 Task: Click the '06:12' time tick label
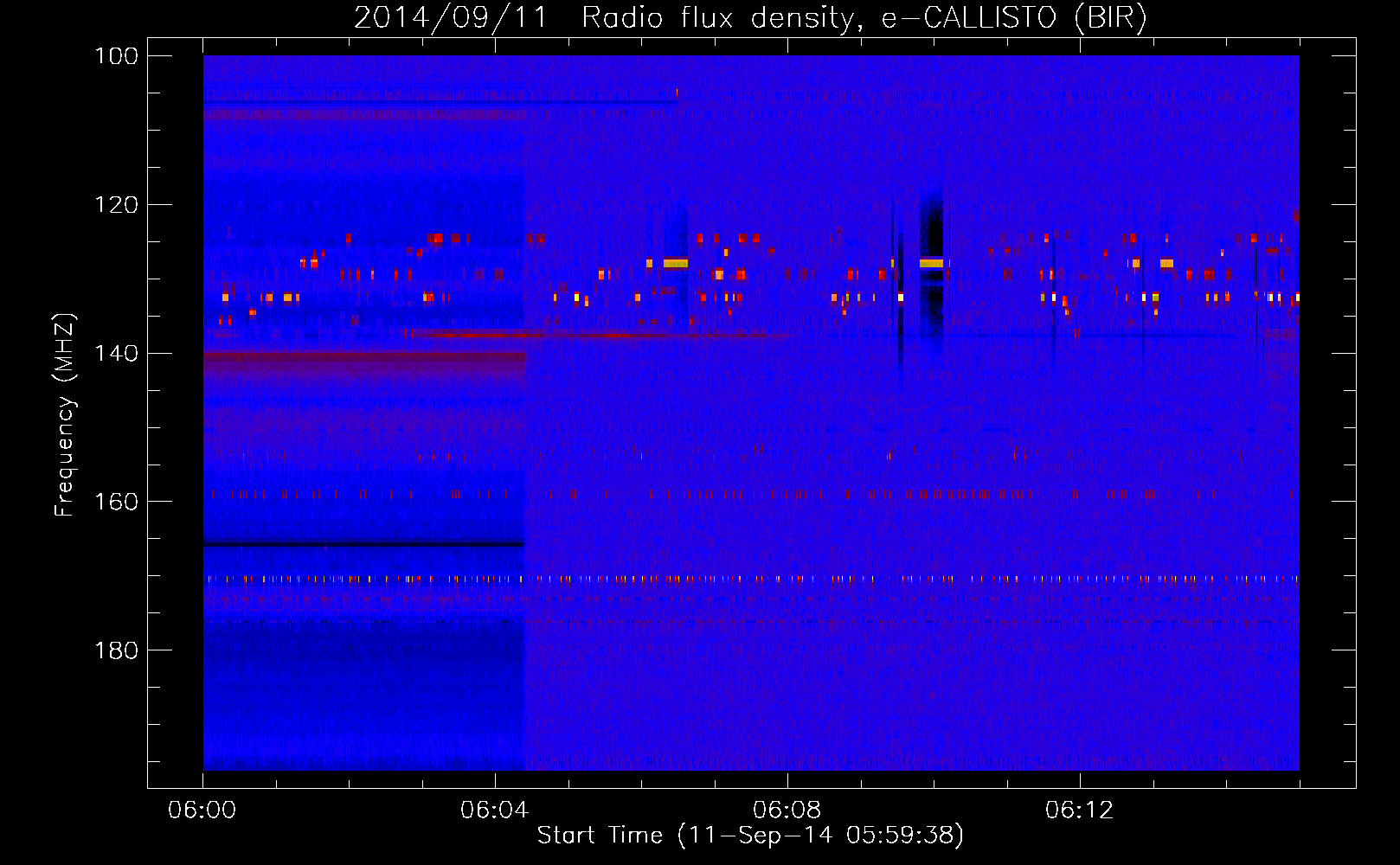[1080, 810]
